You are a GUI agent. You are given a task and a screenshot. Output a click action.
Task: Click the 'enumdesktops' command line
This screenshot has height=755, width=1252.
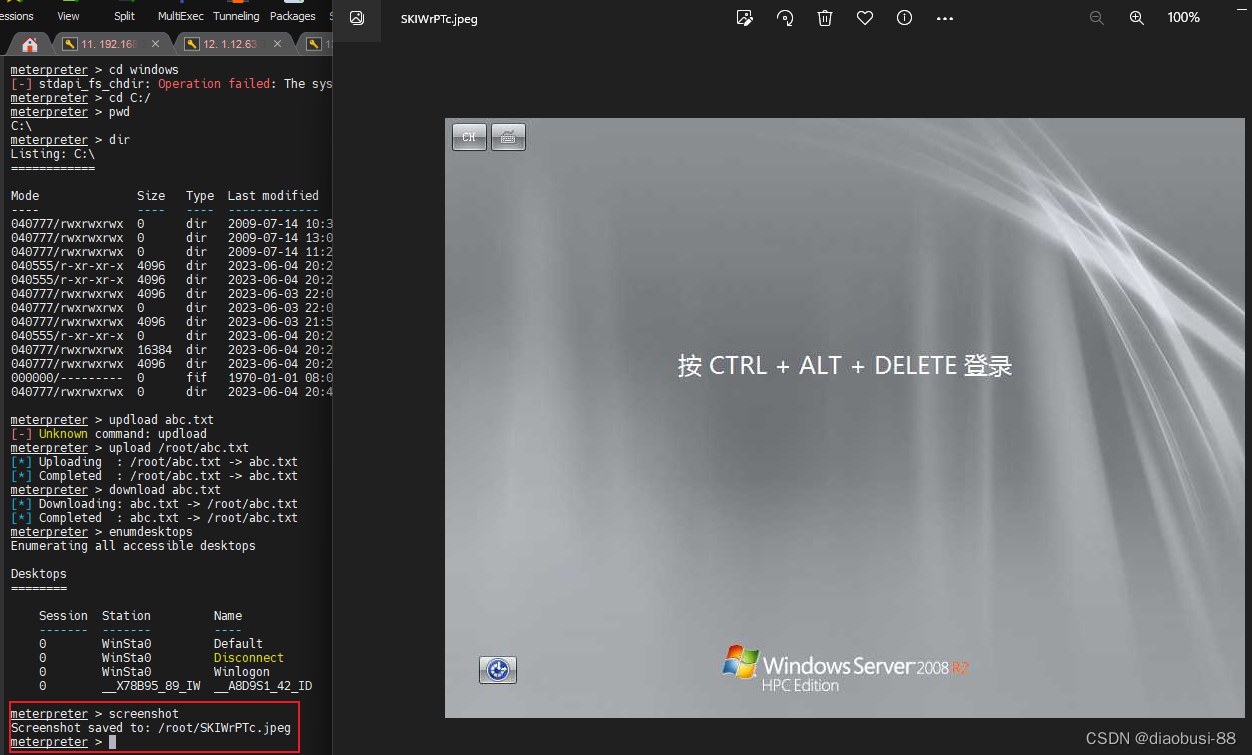tap(102, 532)
